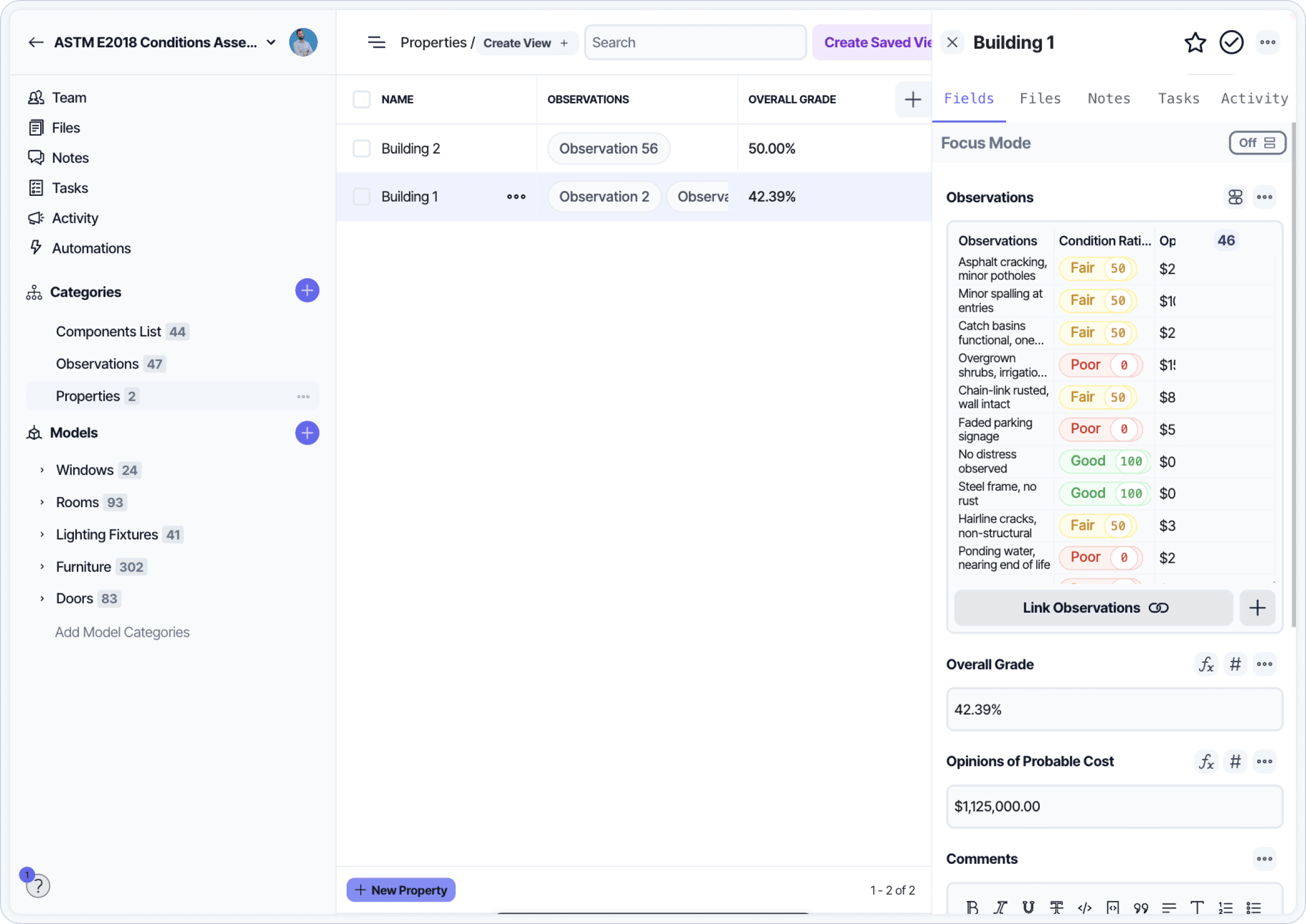The image size is (1306, 924).
Task: Click the Link Observations button
Action: (x=1094, y=608)
